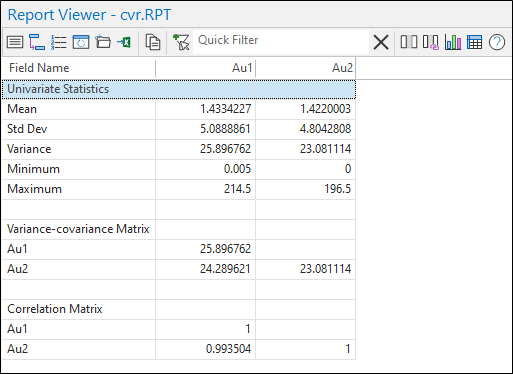513x374 pixels.
Task: Click into the Quick Filter box
Action: 281,42
